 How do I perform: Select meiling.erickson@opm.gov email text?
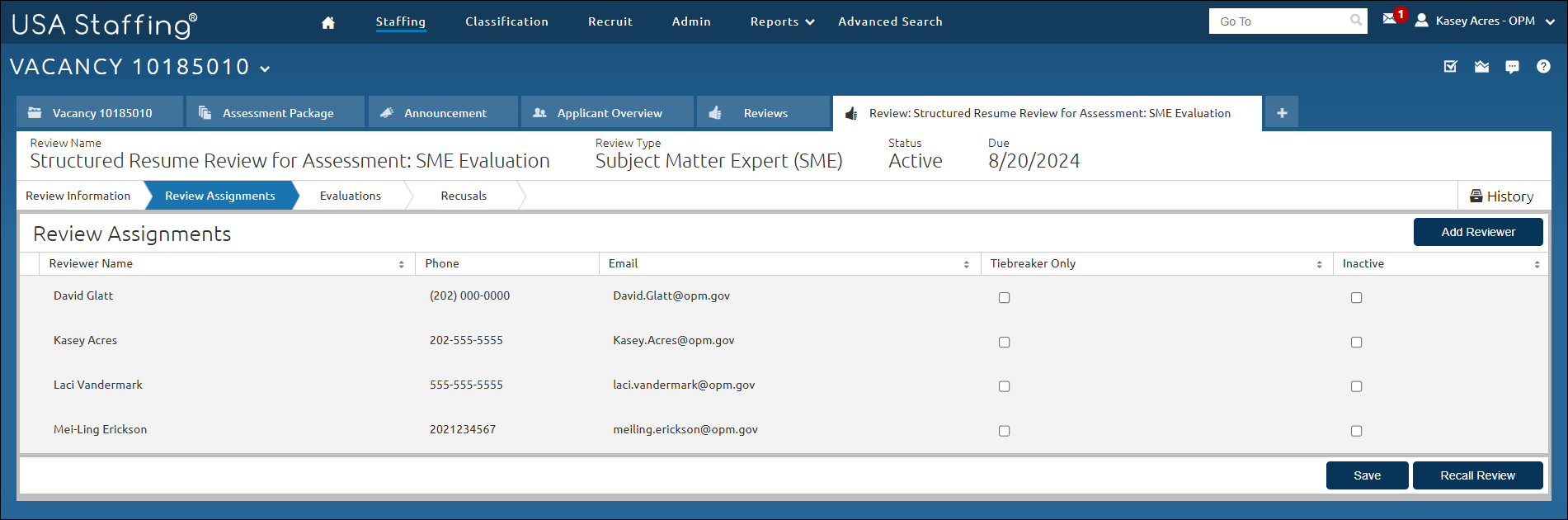coord(685,429)
